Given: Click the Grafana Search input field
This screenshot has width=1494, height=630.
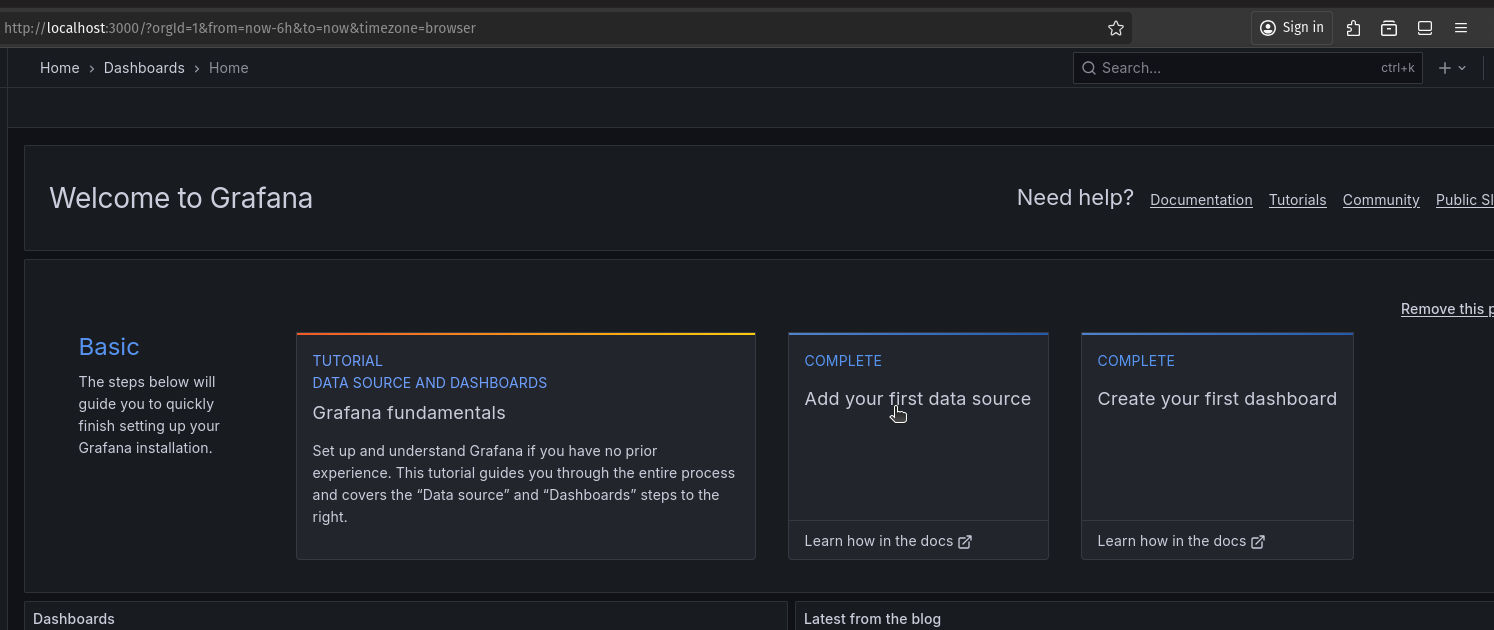Looking at the screenshot, I should click(1247, 68).
